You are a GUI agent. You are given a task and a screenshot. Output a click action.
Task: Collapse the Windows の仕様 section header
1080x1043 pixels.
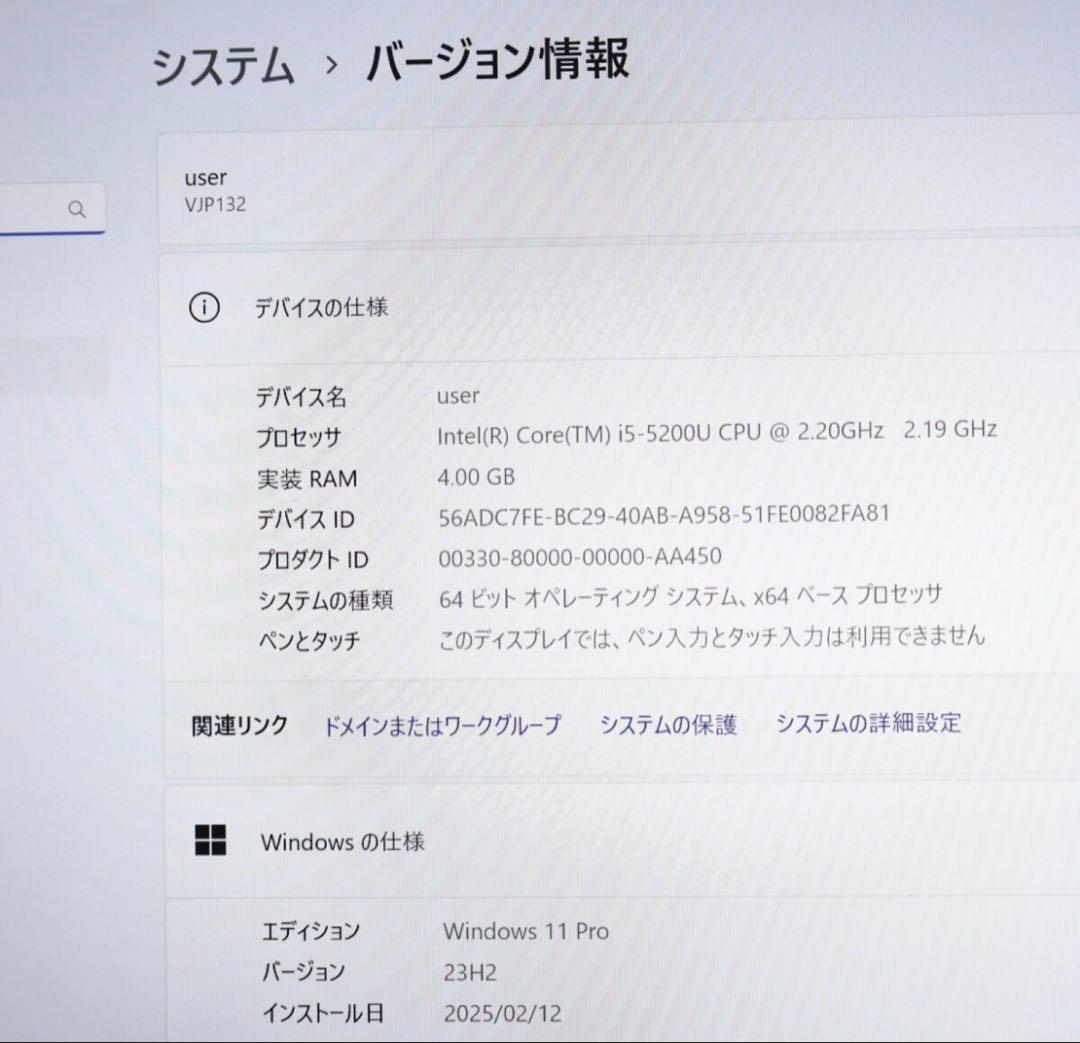coord(623,842)
